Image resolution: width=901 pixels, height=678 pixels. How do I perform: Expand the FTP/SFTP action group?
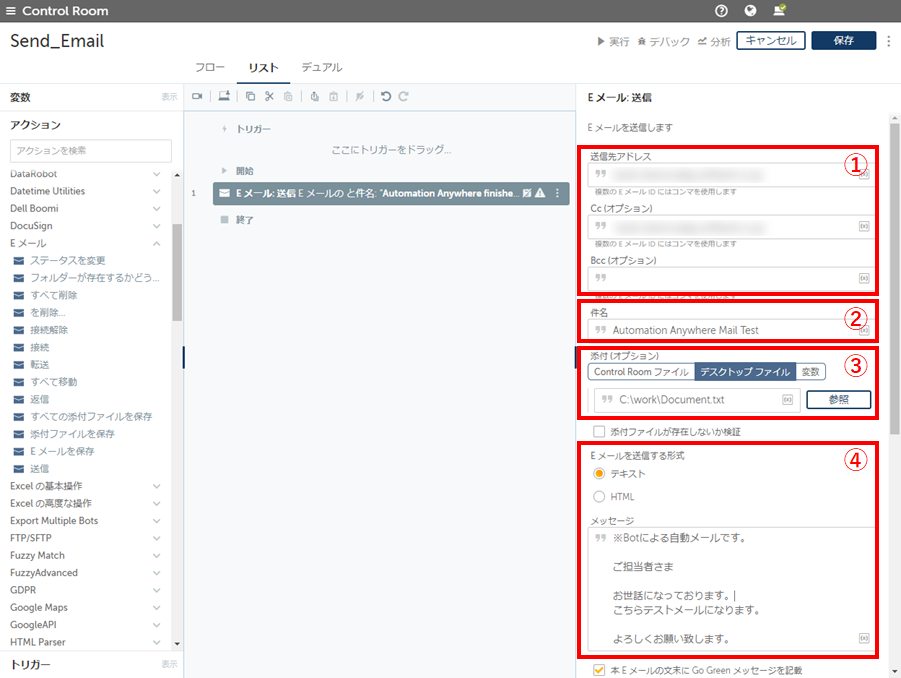click(x=156, y=538)
